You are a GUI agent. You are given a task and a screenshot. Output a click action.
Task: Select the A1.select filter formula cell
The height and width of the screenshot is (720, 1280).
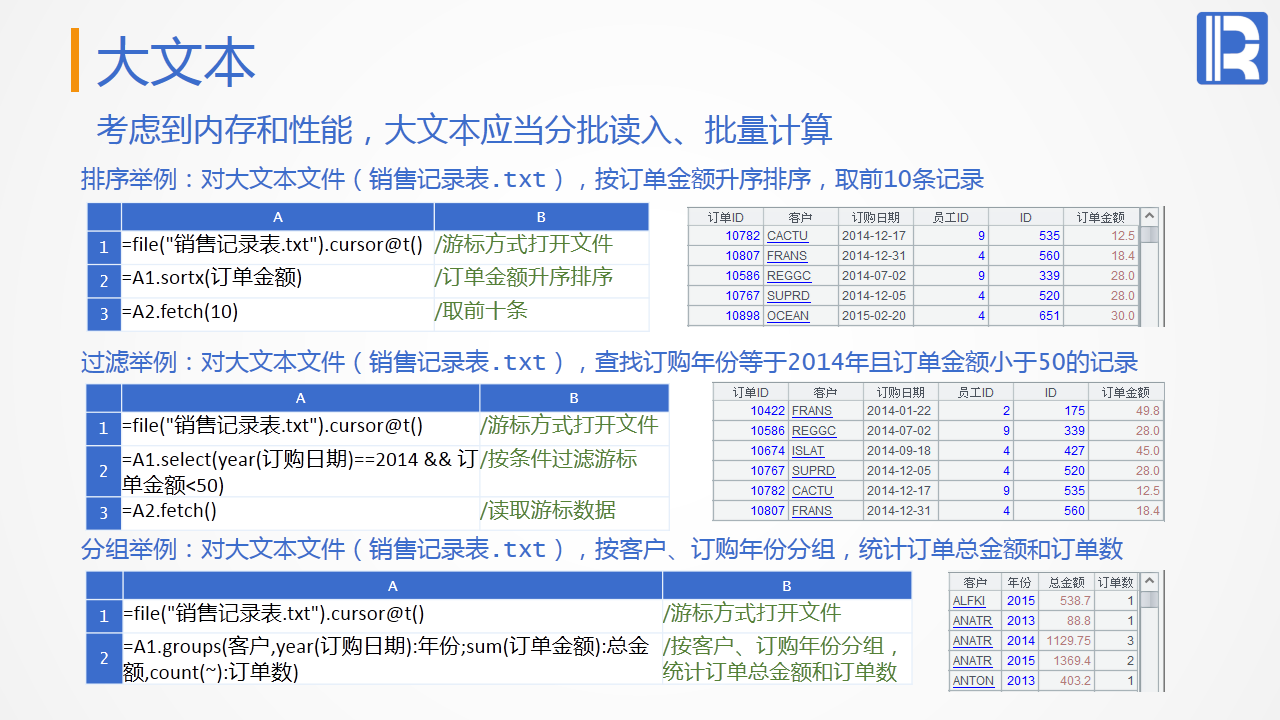coord(300,471)
